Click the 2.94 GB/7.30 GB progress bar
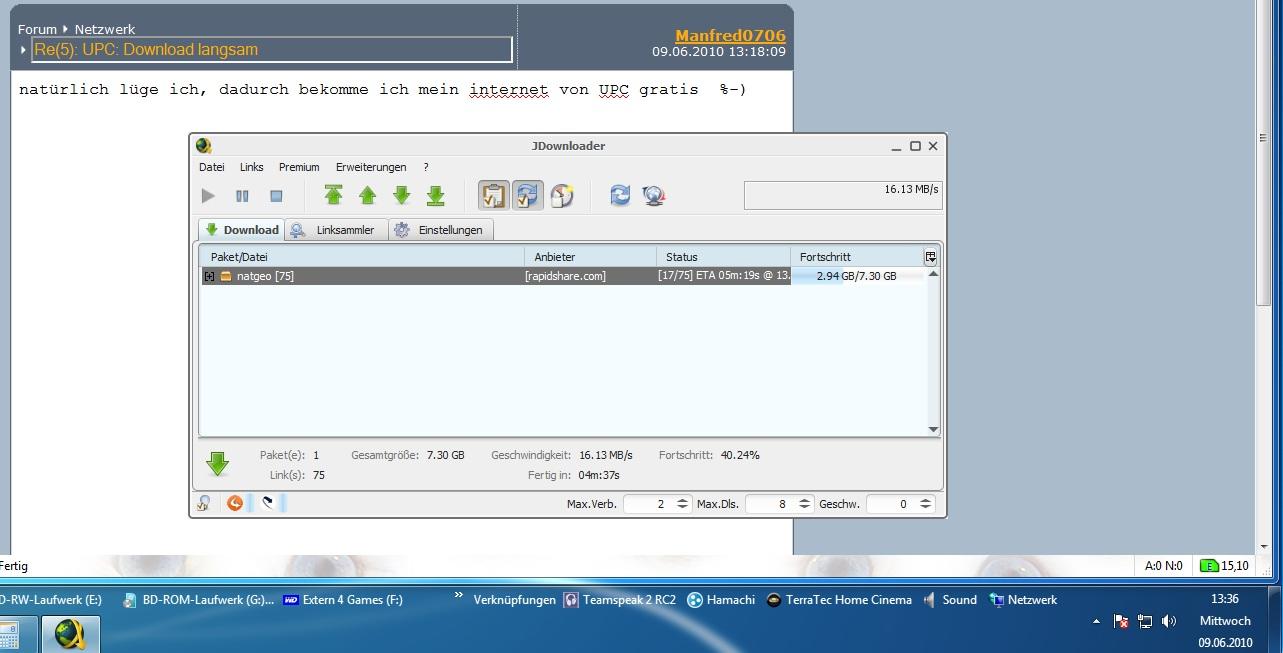 857,276
